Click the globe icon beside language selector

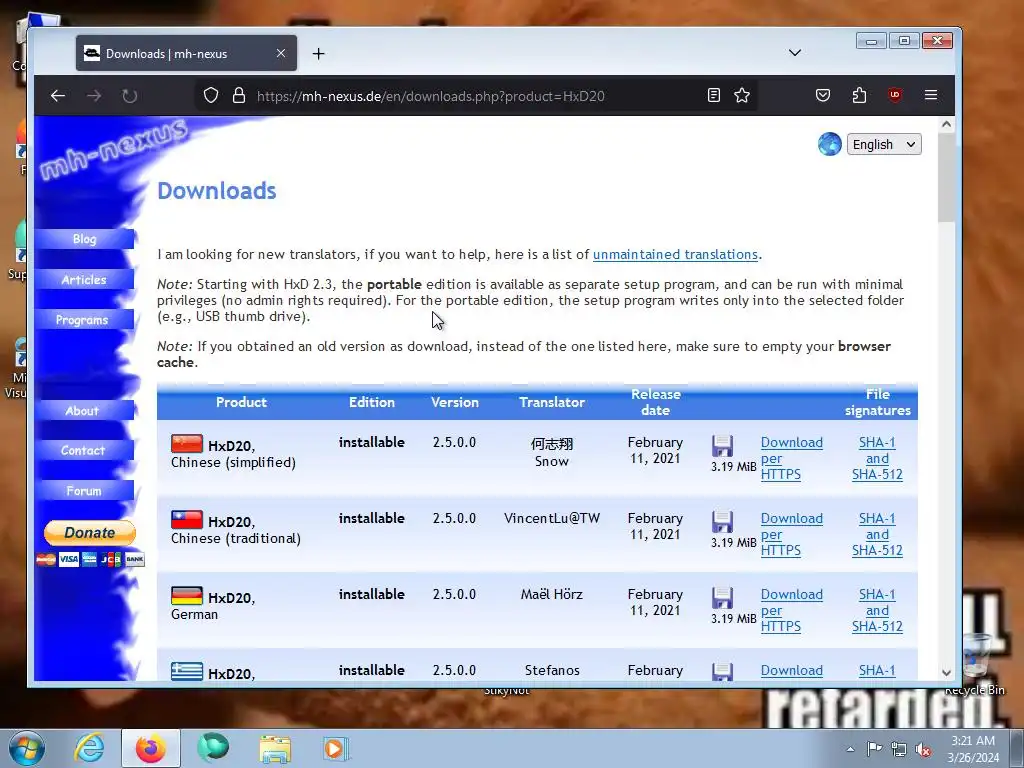point(829,144)
